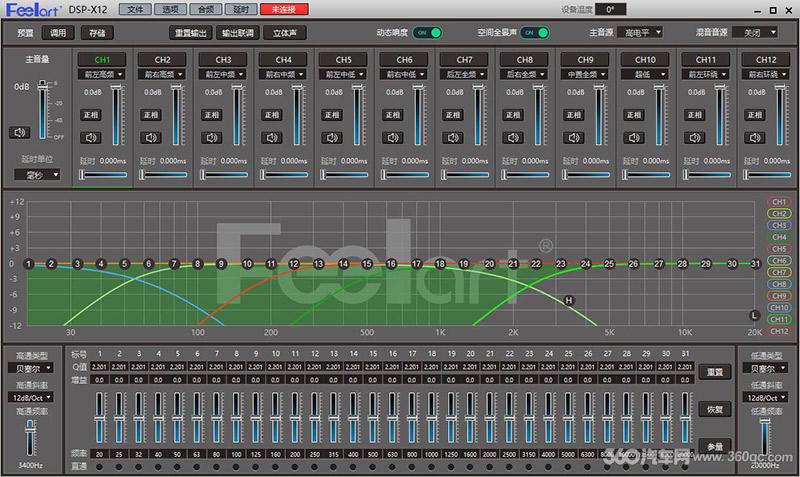Click the 增益 field of band 16
This screenshot has width=800, height=477.
click(x=392, y=380)
